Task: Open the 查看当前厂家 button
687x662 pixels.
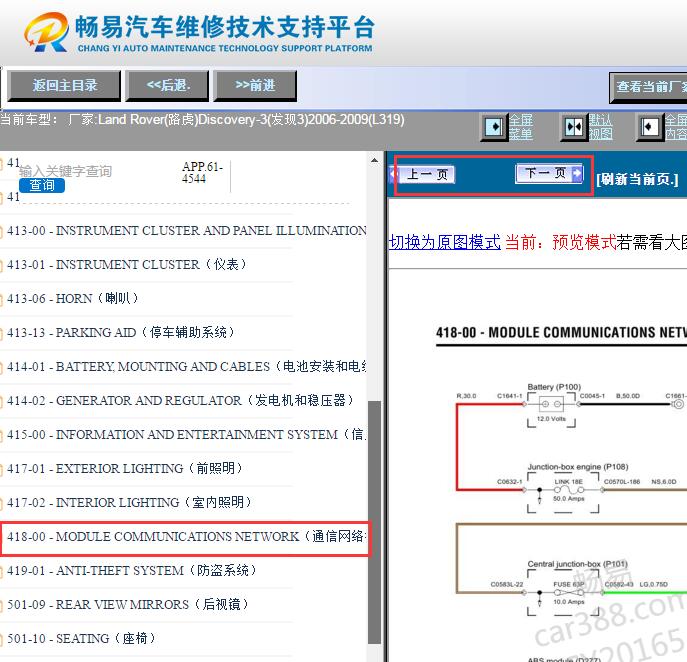Action: click(648, 87)
